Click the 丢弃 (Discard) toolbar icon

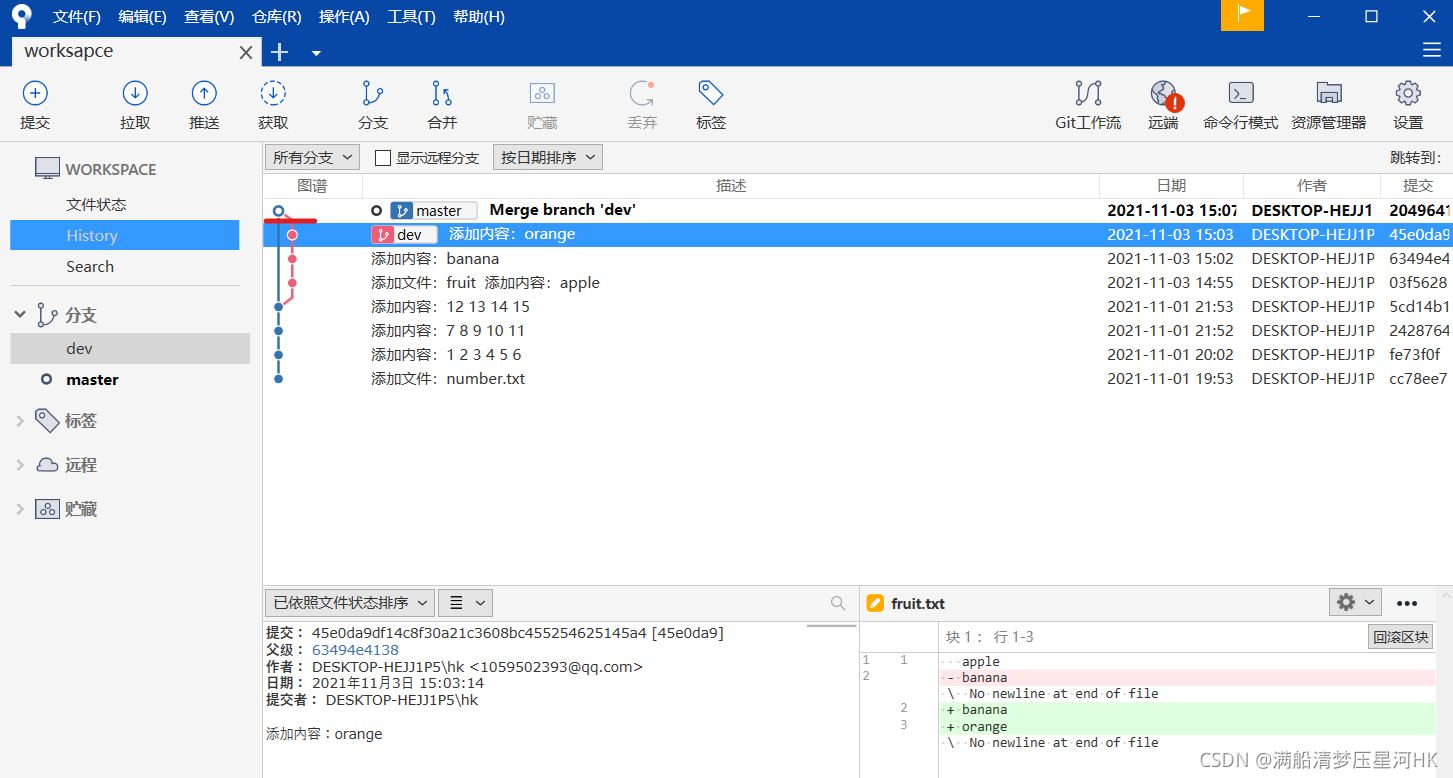tap(642, 94)
